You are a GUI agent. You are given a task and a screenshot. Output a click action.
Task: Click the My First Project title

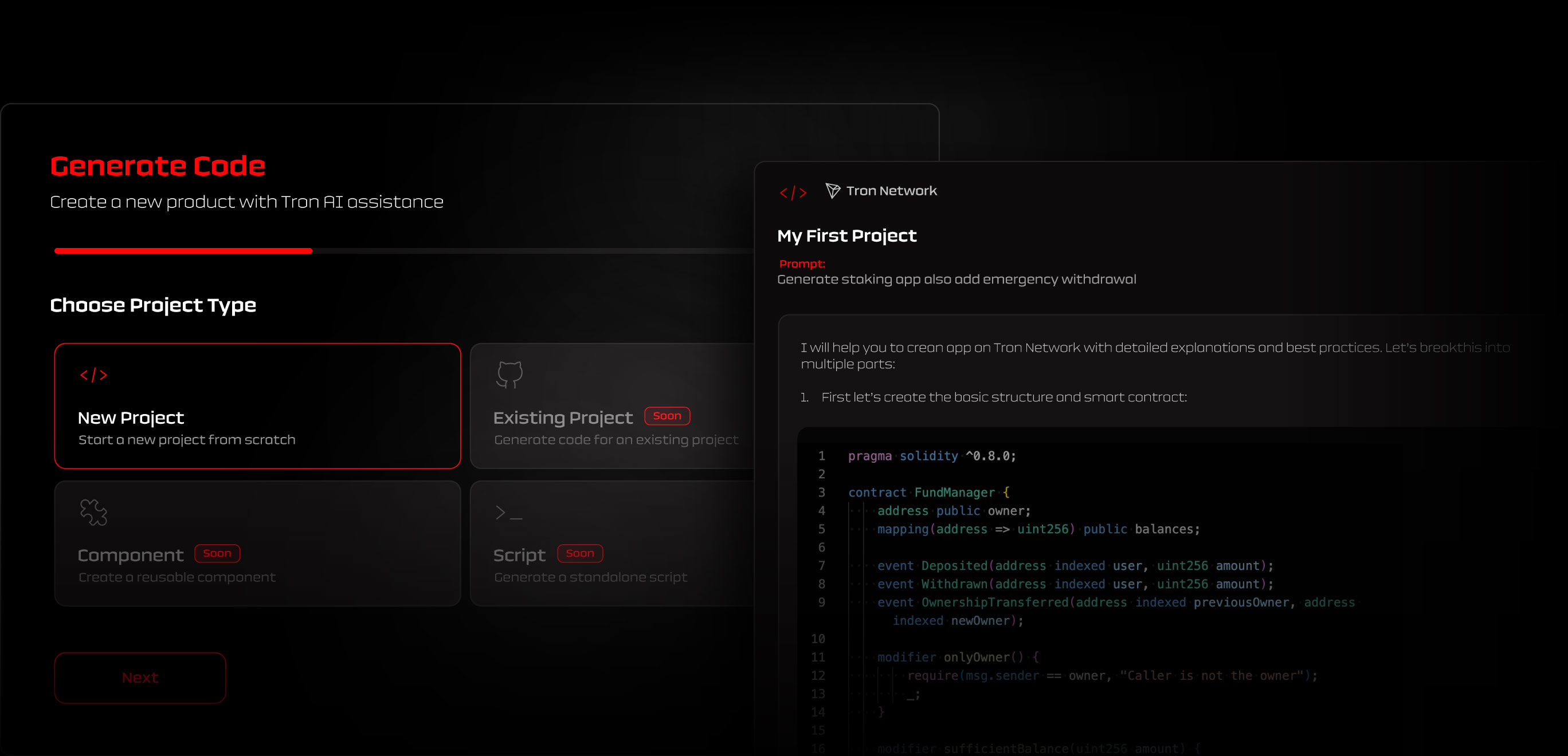[846, 236]
